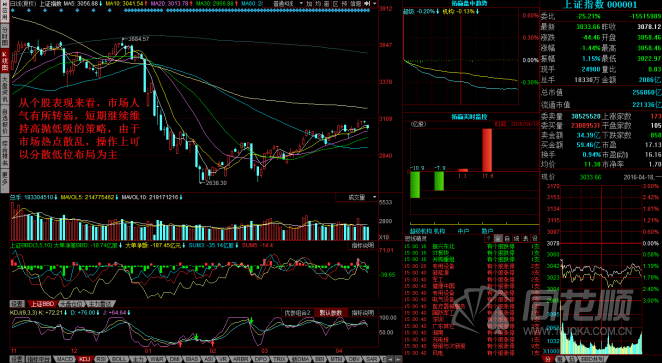
Task: Click the question mark icon in the alert list
Action: tap(488, 238)
